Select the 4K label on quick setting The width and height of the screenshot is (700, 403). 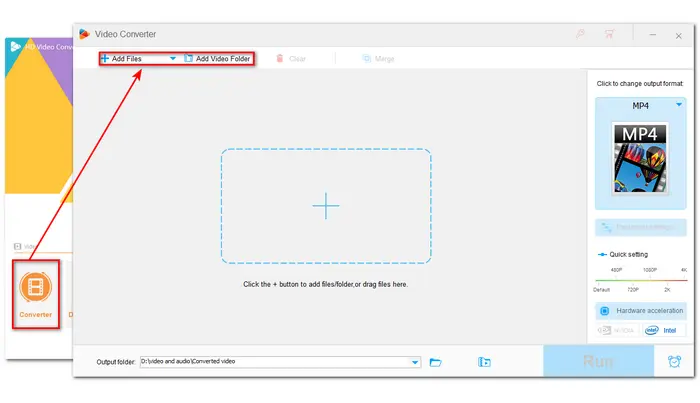pyautogui.click(x=683, y=270)
